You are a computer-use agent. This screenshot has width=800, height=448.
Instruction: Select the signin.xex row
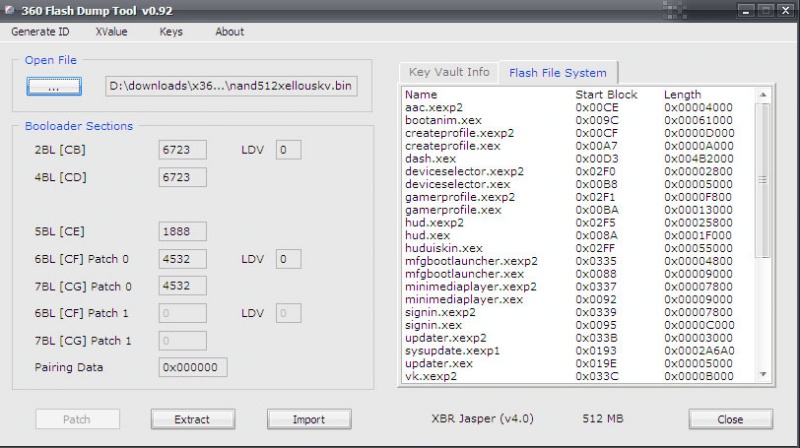[578, 325]
